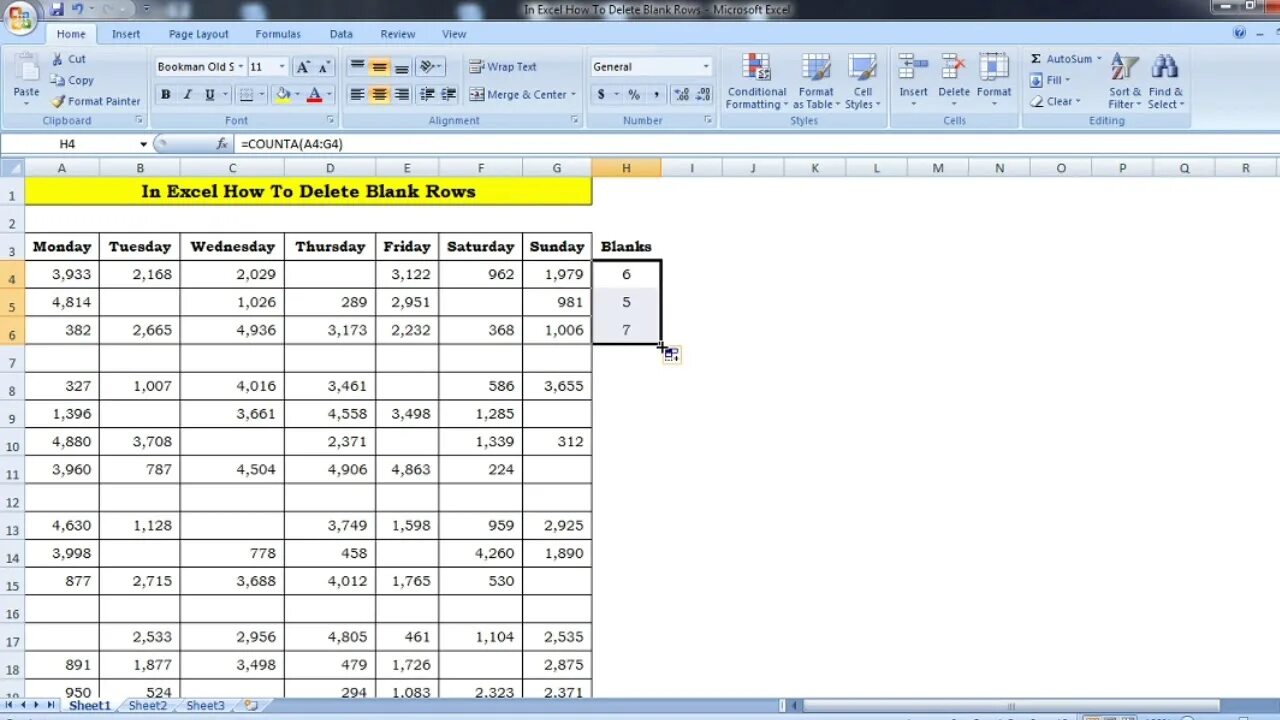Open Sort & Filter menu
Image resolution: width=1280 pixels, height=720 pixels.
[1125, 81]
